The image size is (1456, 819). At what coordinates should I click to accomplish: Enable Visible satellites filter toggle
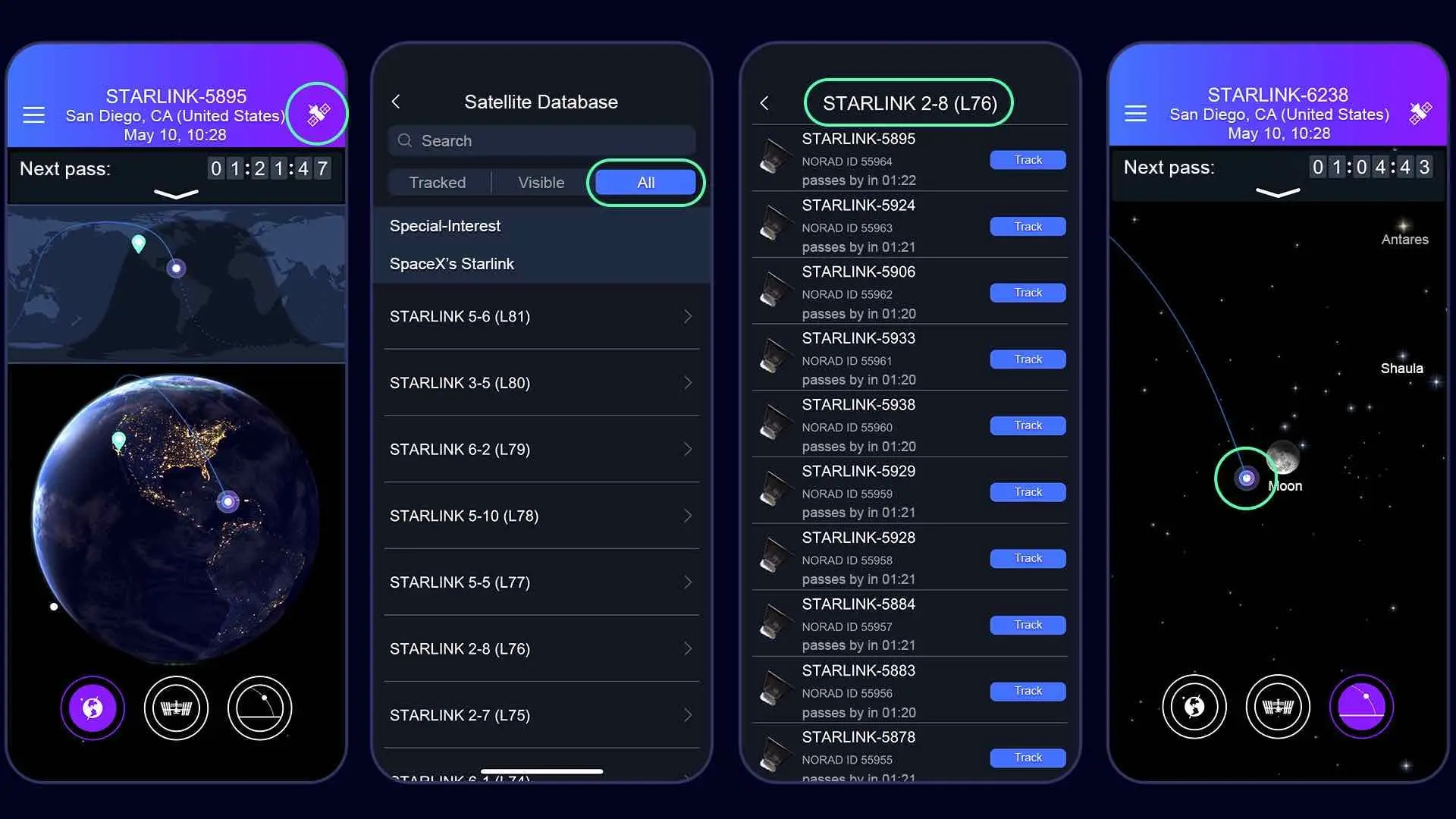(x=542, y=182)
